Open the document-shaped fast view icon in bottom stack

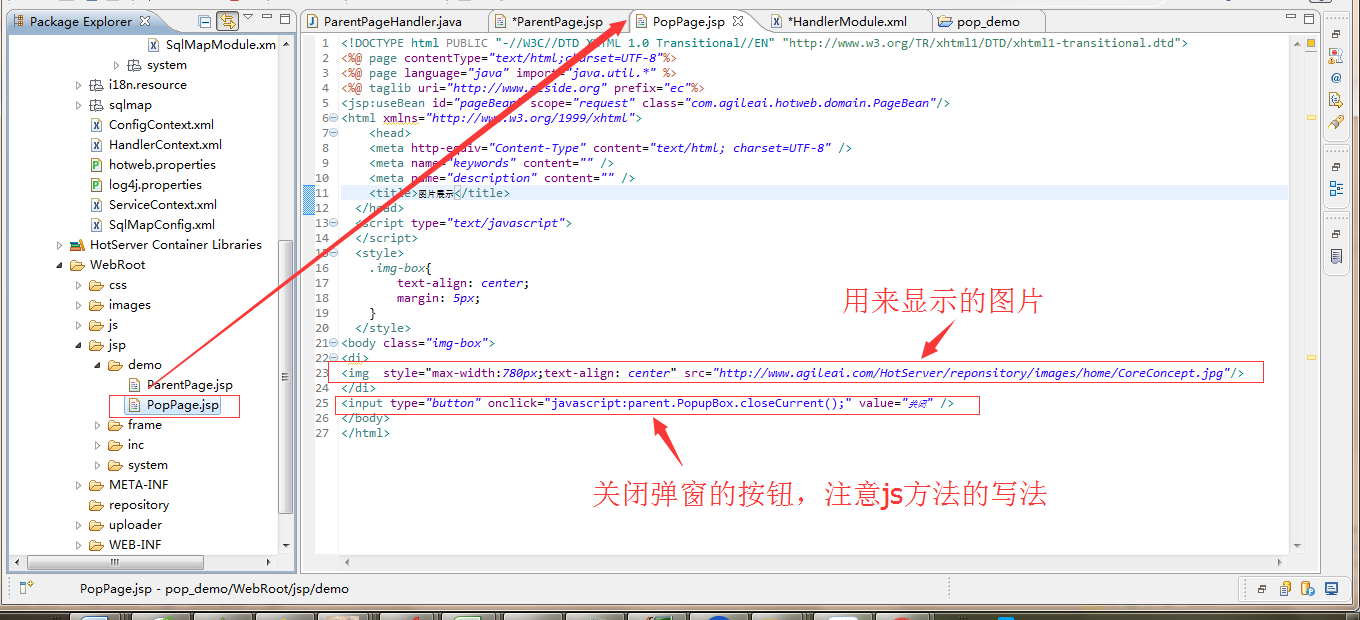[x=1336, y=256]
